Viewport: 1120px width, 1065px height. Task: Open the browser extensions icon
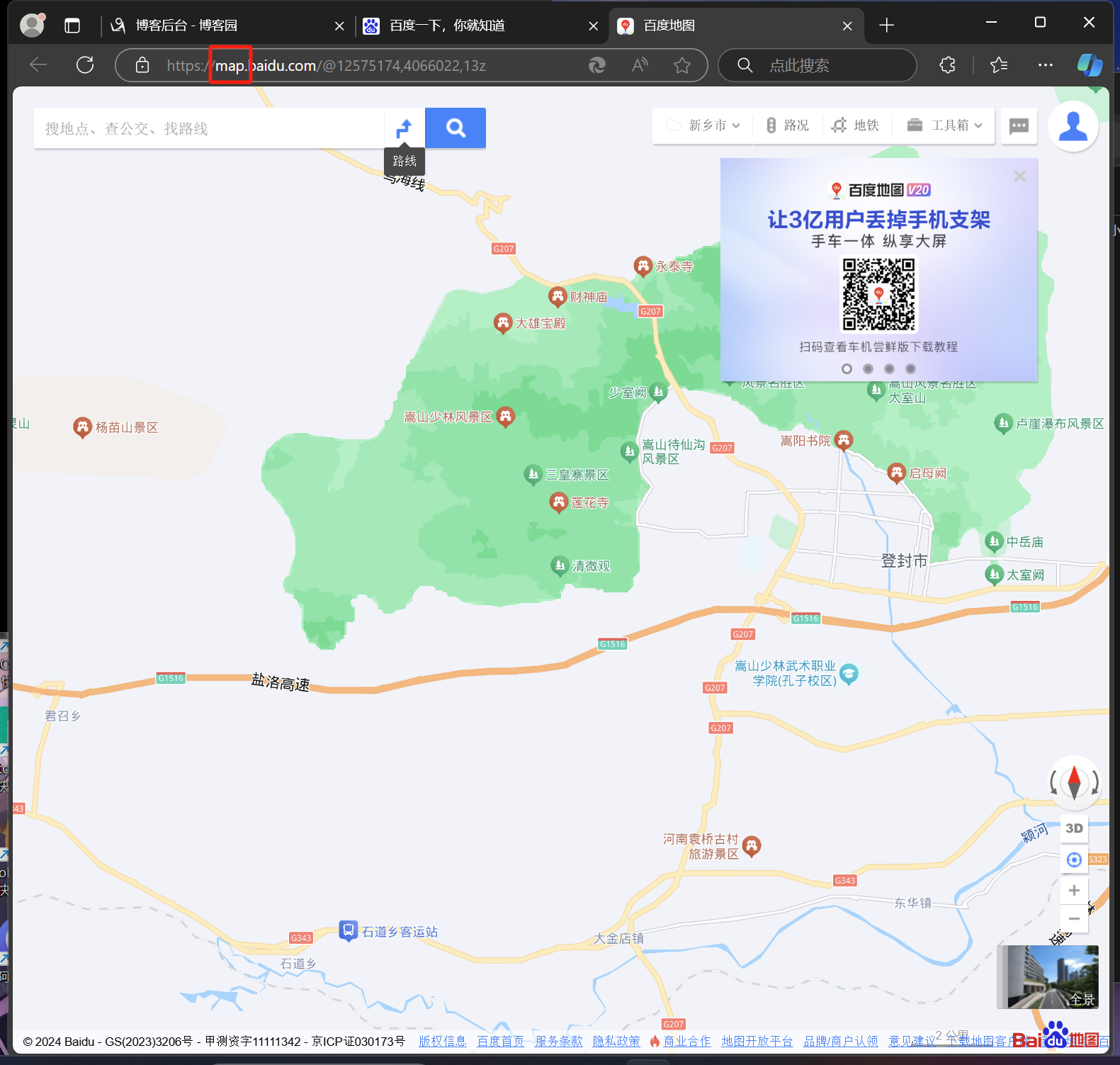click(x=947, y=65)
